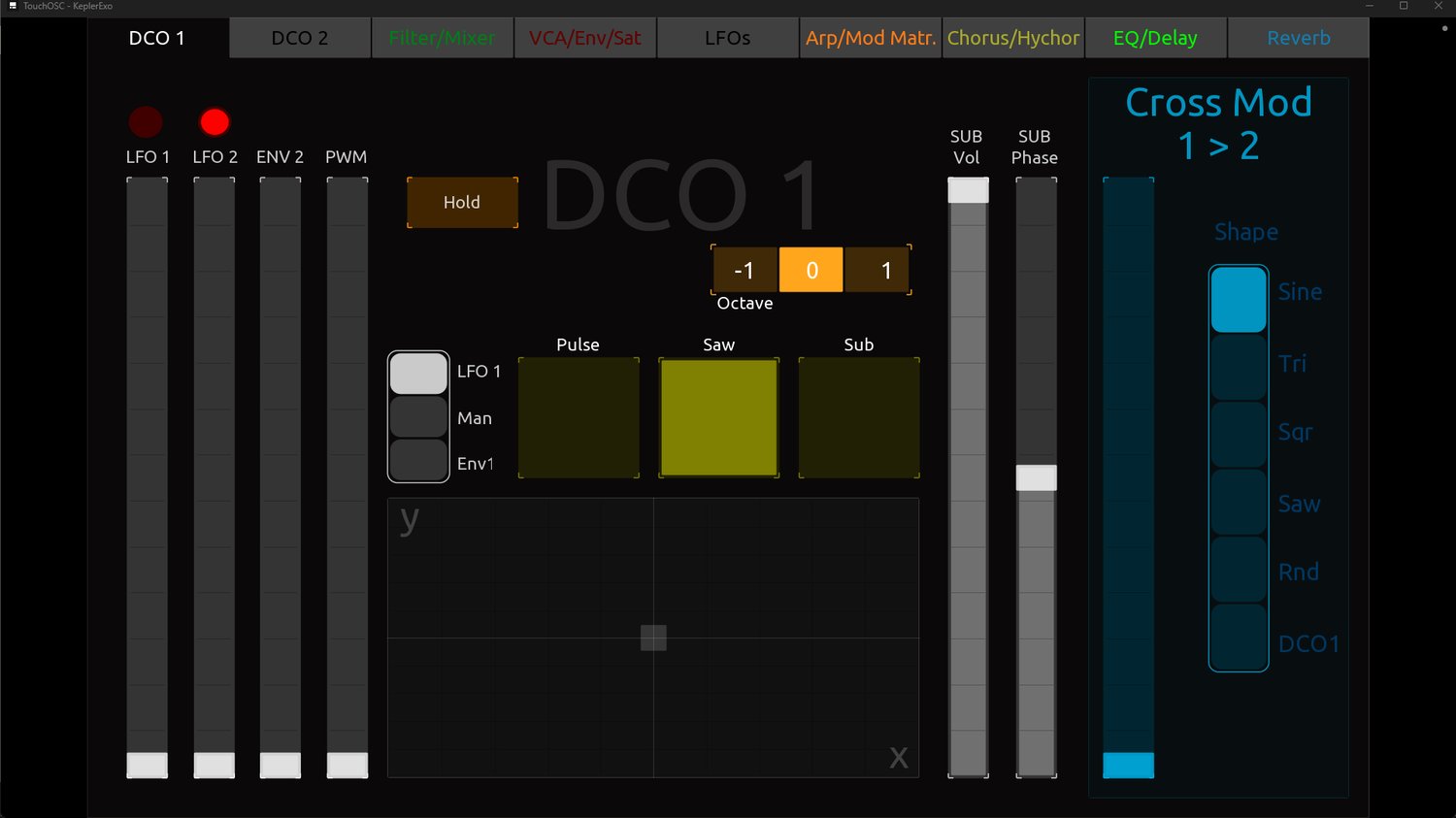Click the SUB Vol fader handle
Viewport: 1456px width, 818px height.
click(x=969, y=190)
